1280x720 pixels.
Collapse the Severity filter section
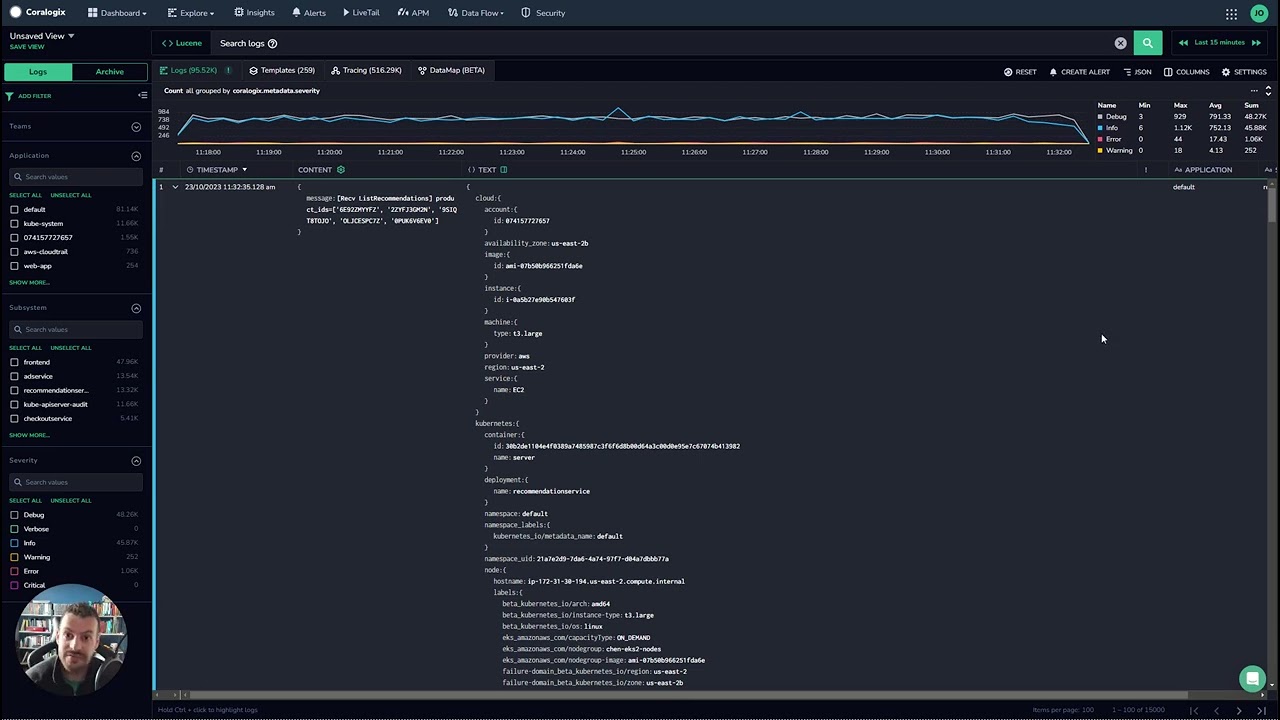click(x=136, y=461)
